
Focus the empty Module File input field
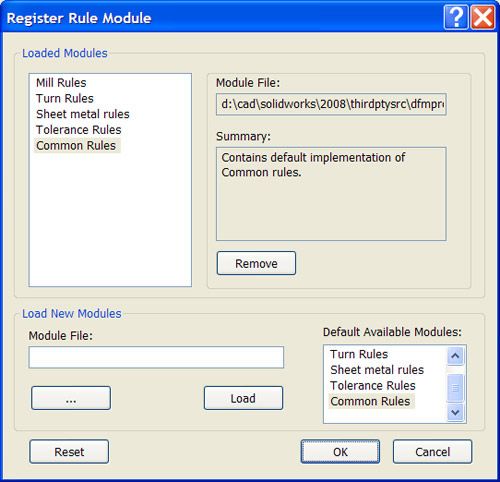click(156, 357)
